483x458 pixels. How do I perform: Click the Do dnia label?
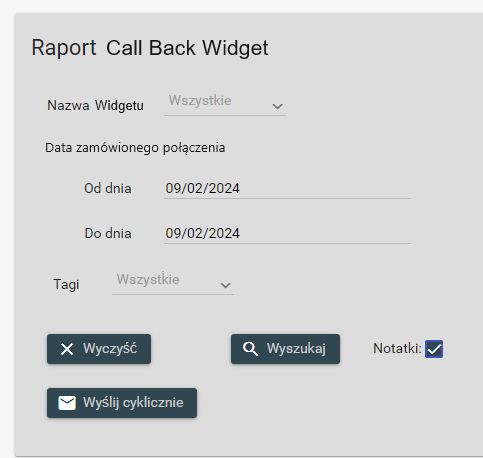pos(108,234)
